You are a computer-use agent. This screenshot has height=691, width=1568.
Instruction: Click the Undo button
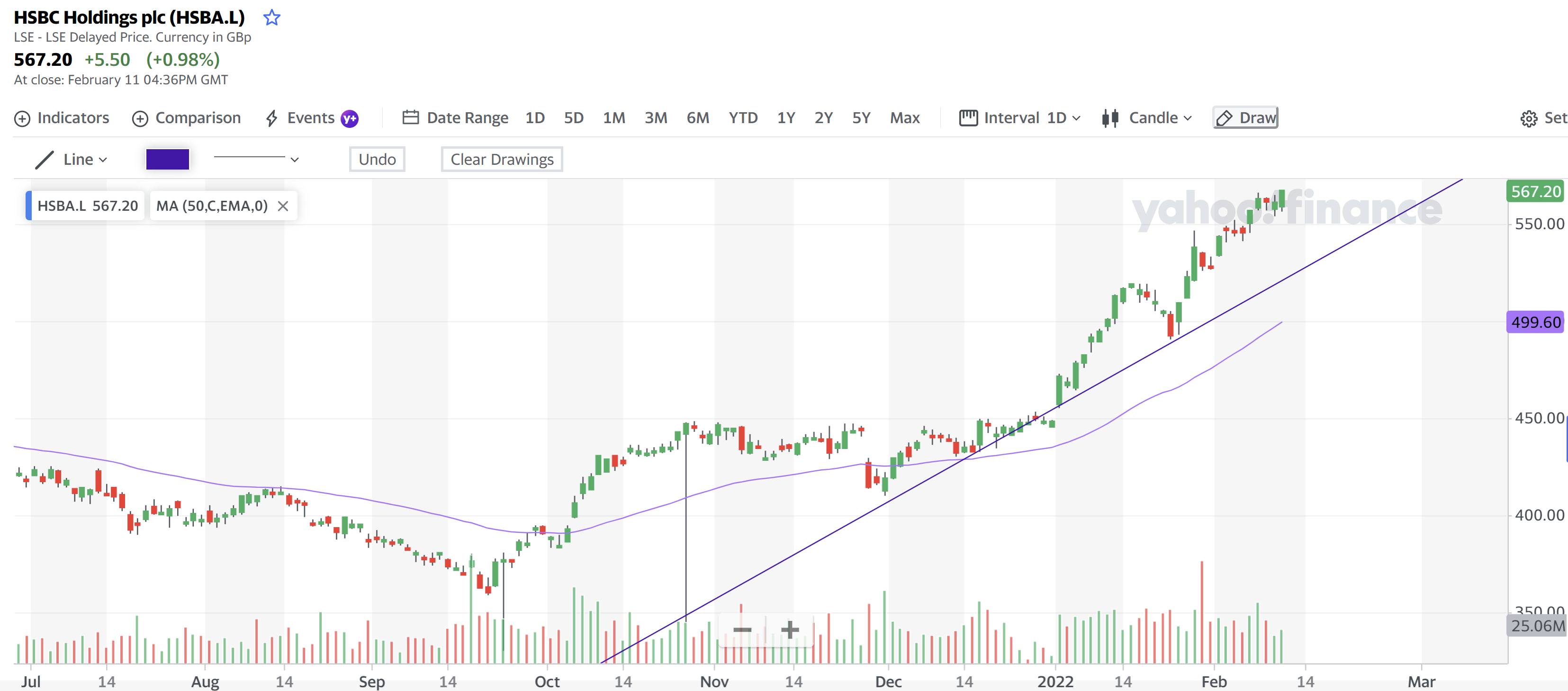377,159
